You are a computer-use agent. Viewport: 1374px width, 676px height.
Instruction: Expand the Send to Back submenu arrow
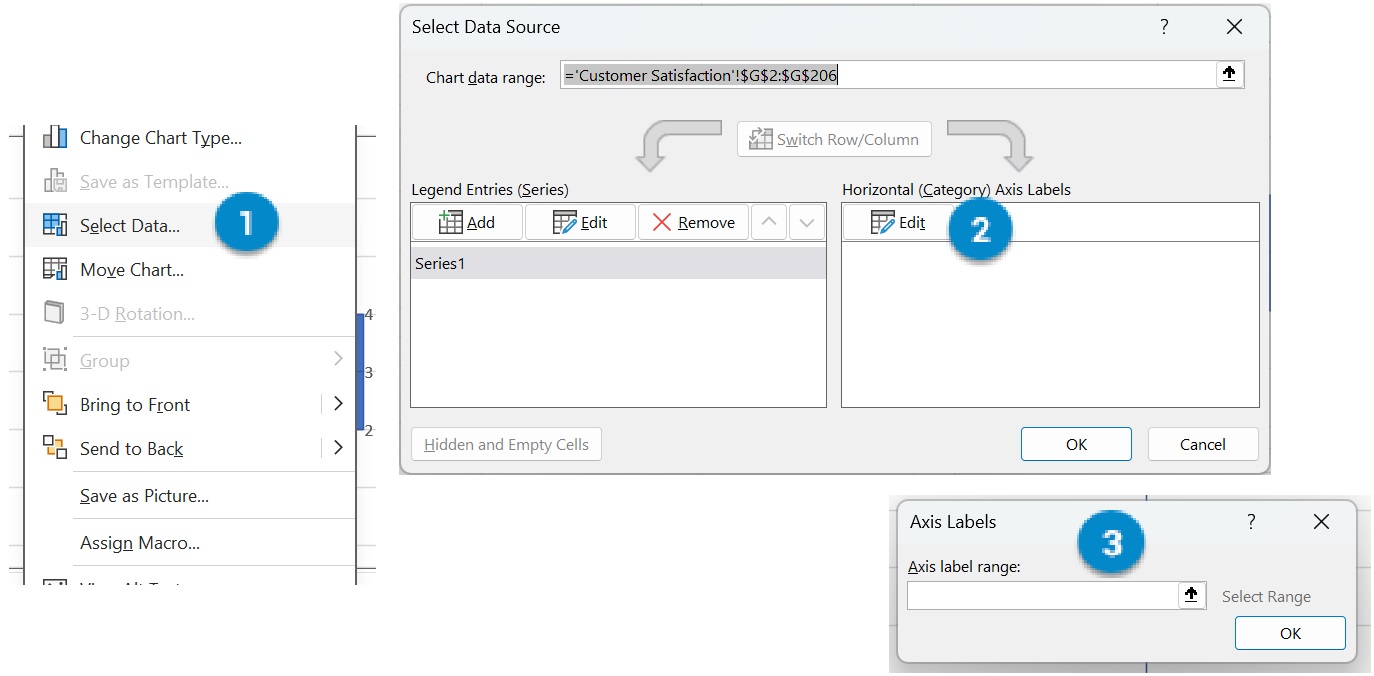pos(338,448)
